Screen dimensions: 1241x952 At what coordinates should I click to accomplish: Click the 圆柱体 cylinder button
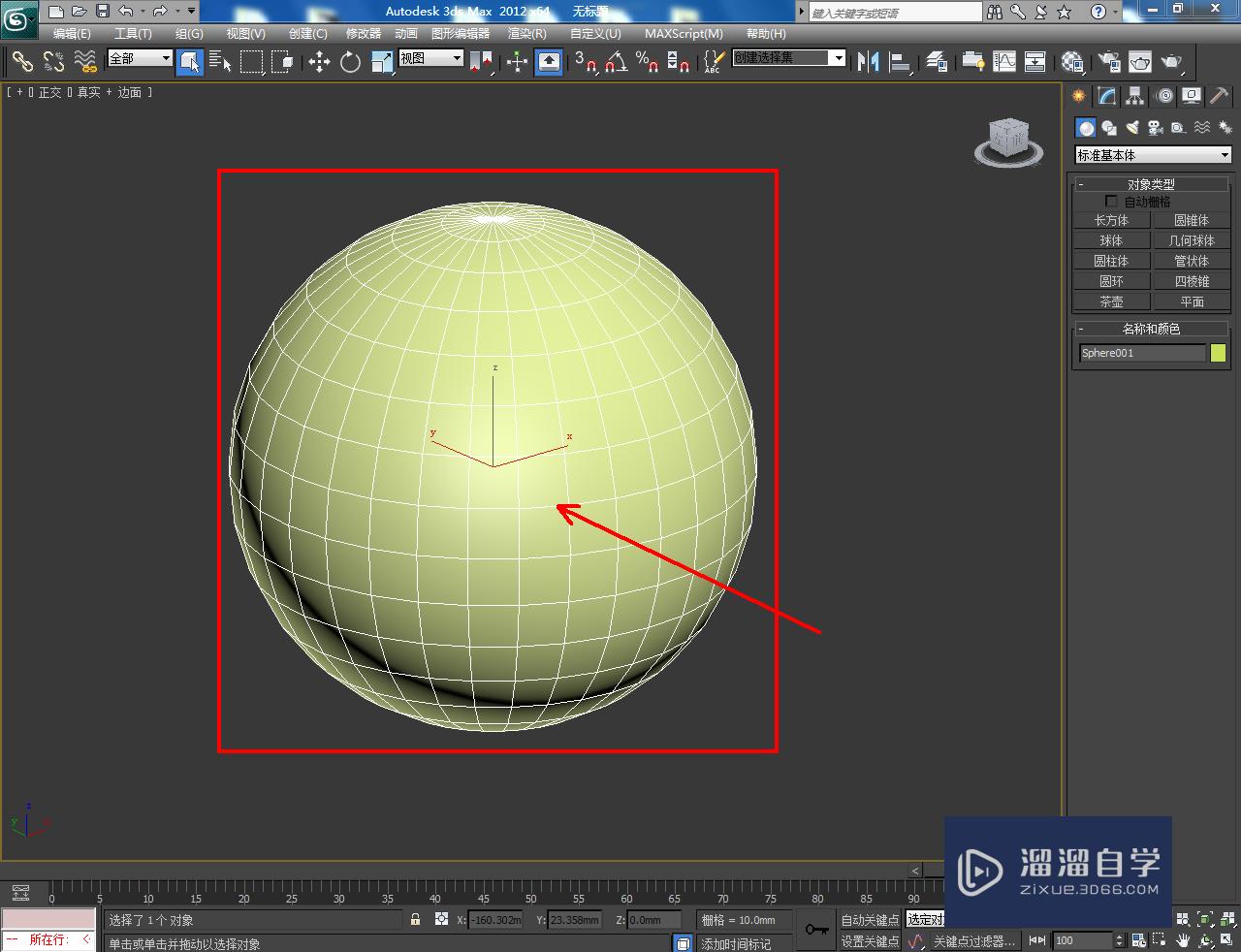coord(1111,261)
